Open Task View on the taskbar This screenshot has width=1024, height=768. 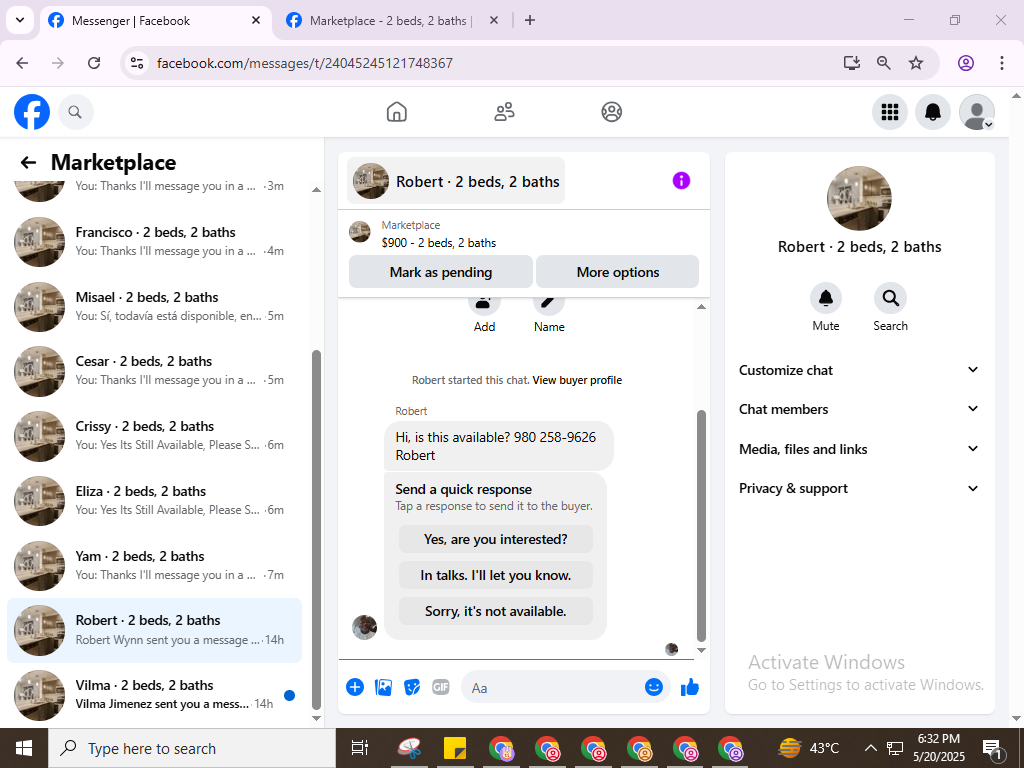pos(360,748)
